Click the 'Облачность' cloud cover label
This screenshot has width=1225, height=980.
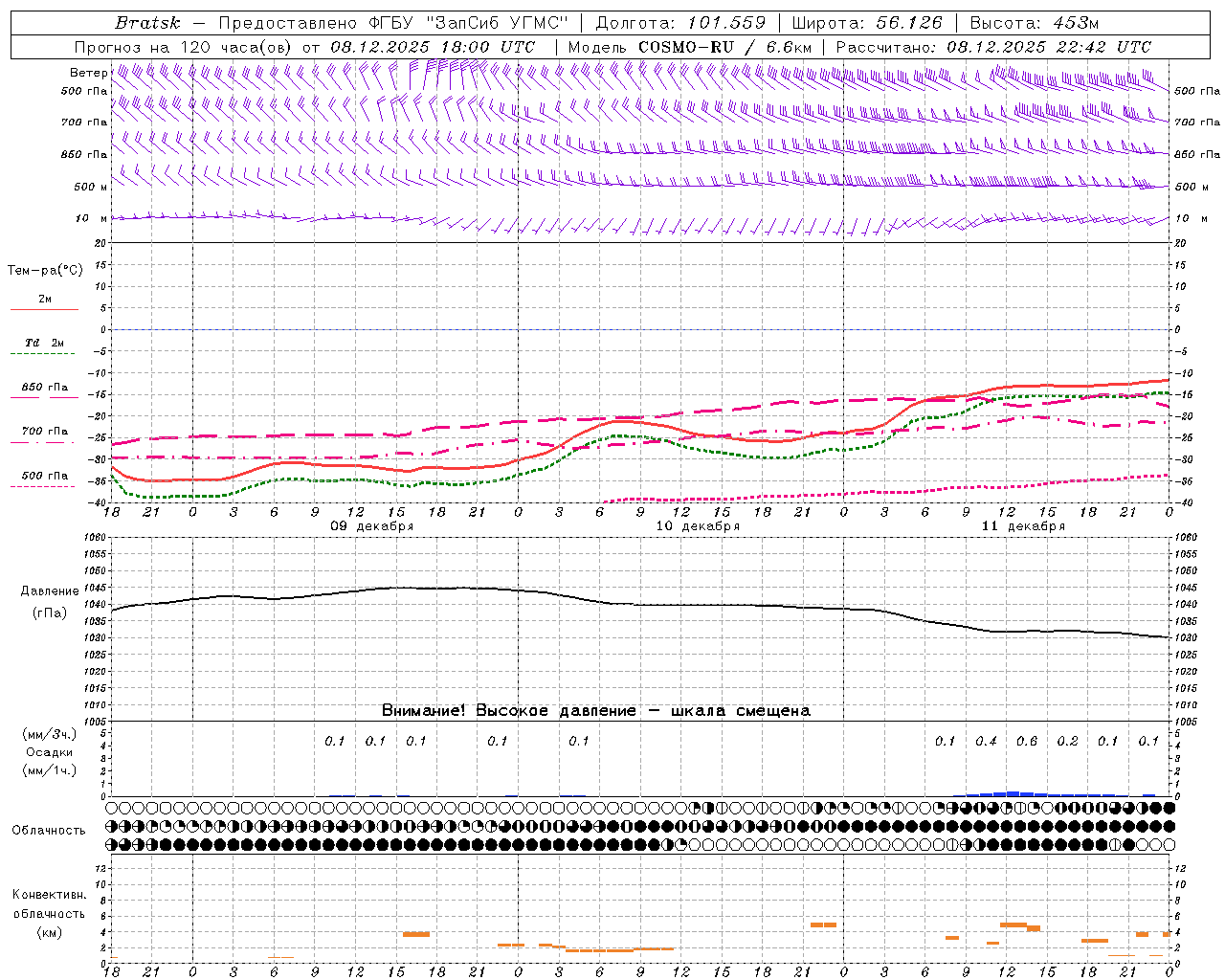(49, 831)
